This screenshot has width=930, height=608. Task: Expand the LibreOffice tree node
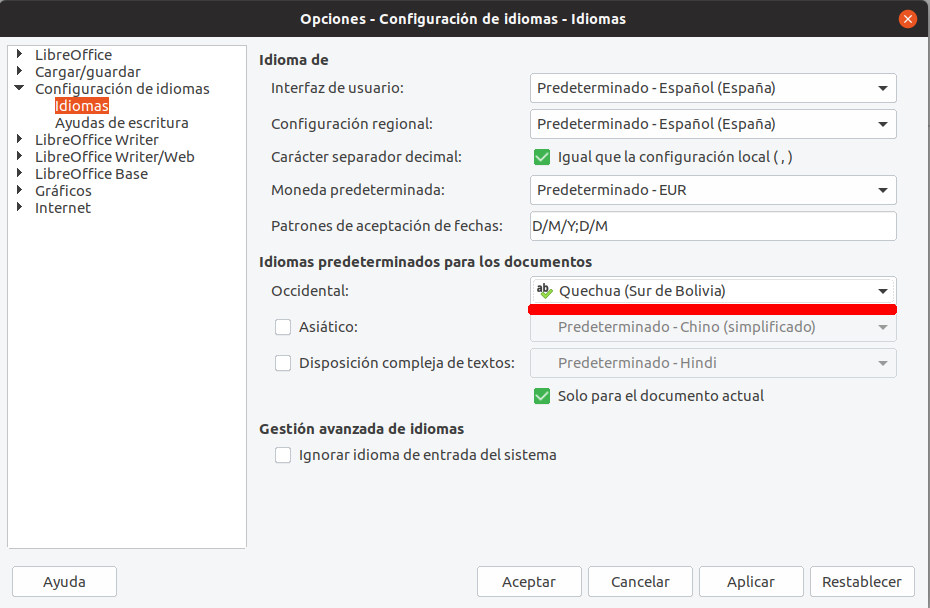(x=20, y=54)
